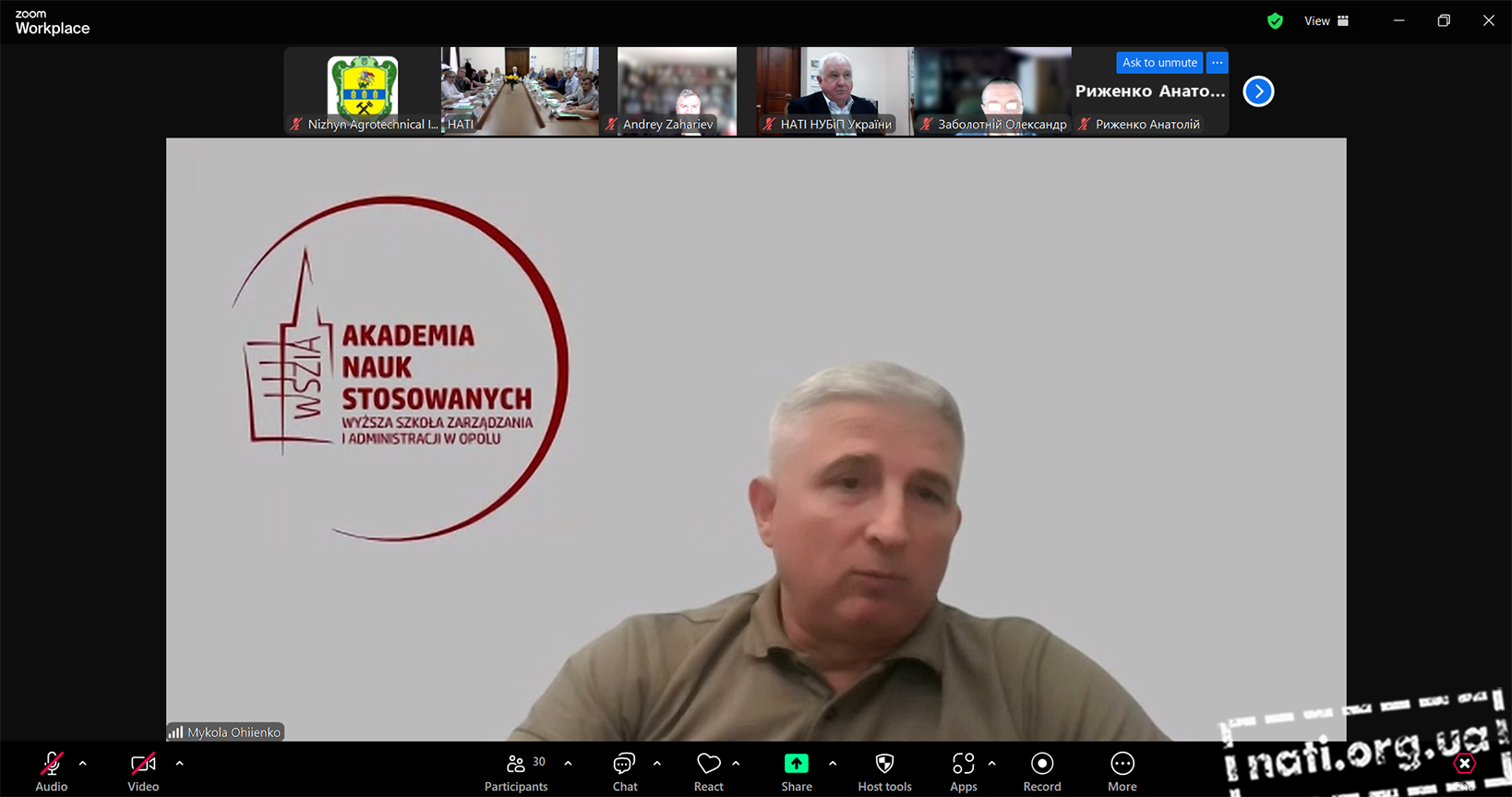Click Ask to unmute button

tap(1159, 63)
